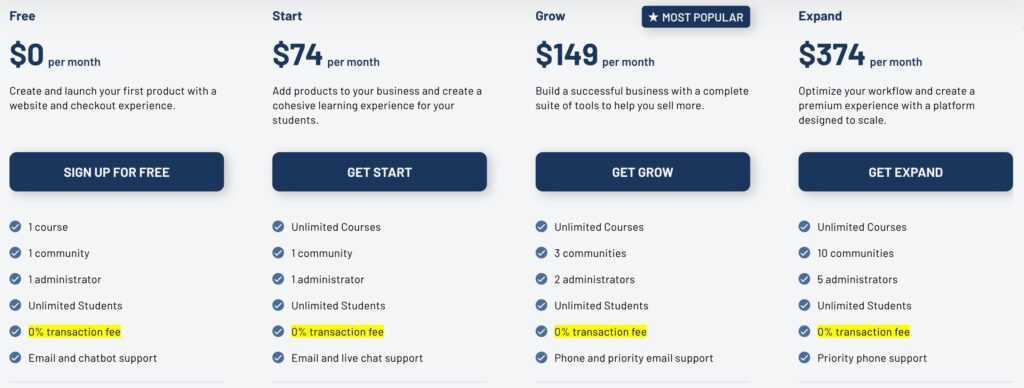Viewport: 1024px width, 388px height.
Task: Click checkmark beside '5 administrators'
Action: [x=805, y=279]
